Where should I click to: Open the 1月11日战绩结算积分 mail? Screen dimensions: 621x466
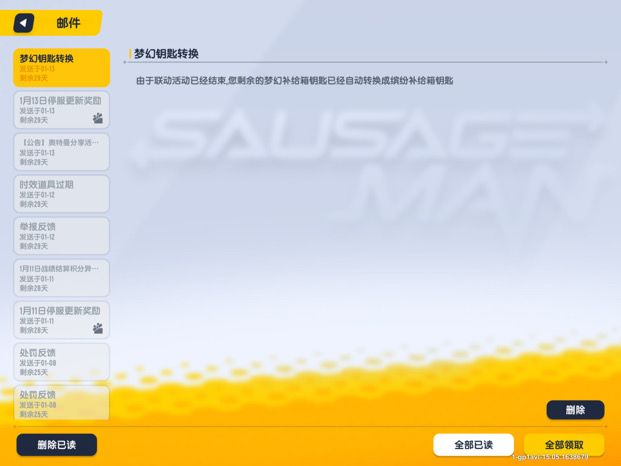point(61,278)
